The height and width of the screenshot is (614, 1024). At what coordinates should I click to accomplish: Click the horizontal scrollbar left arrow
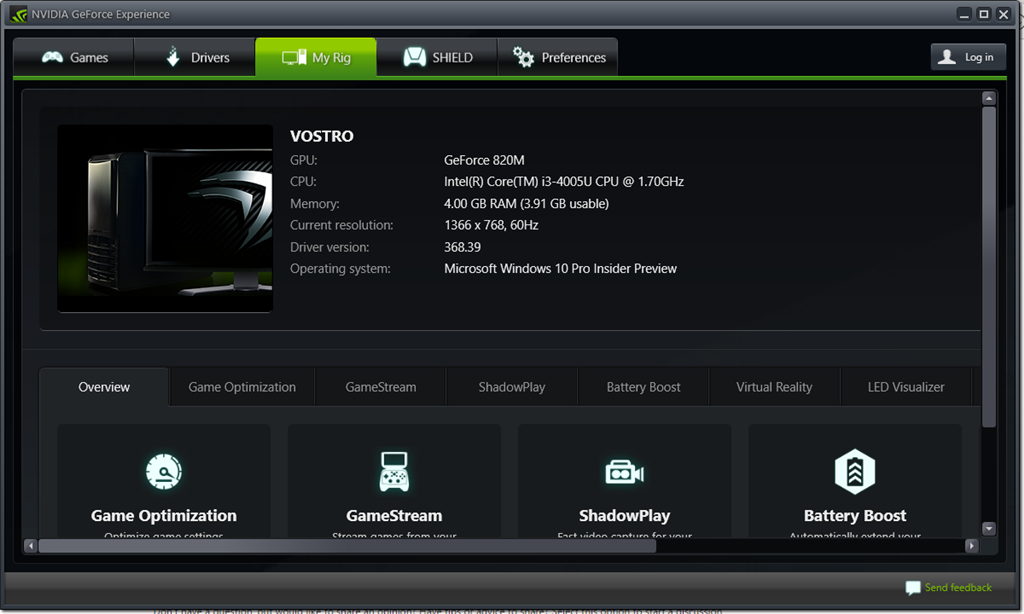tap(30, 545)
